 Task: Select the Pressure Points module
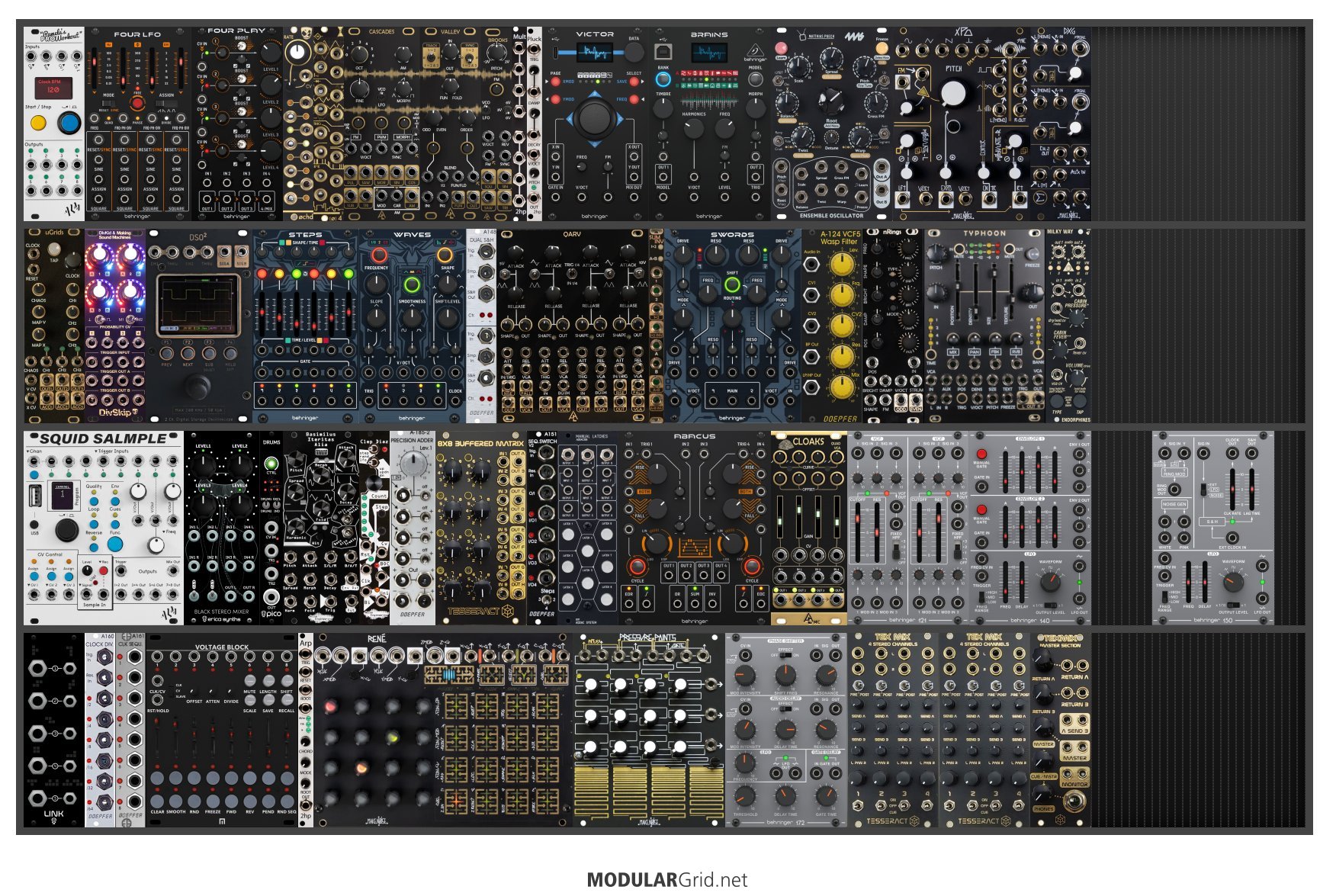coord(649,729)
